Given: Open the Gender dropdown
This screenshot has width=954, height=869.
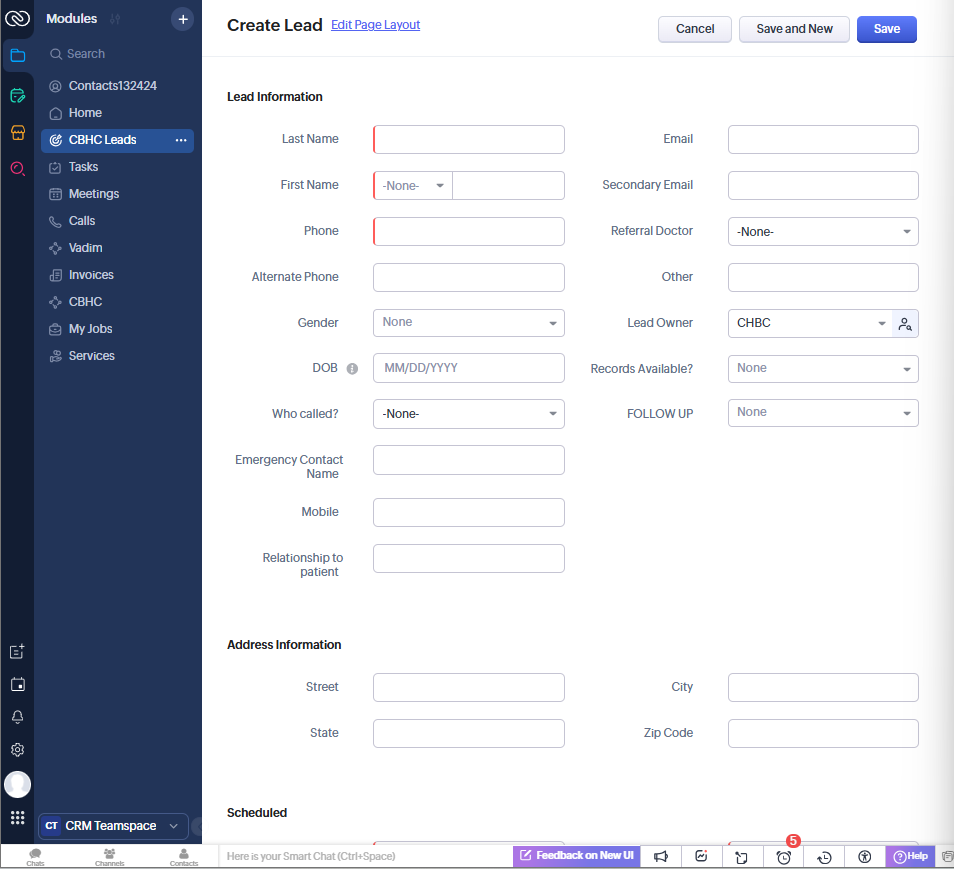Looking at the screenshot, I should point(468,323).
